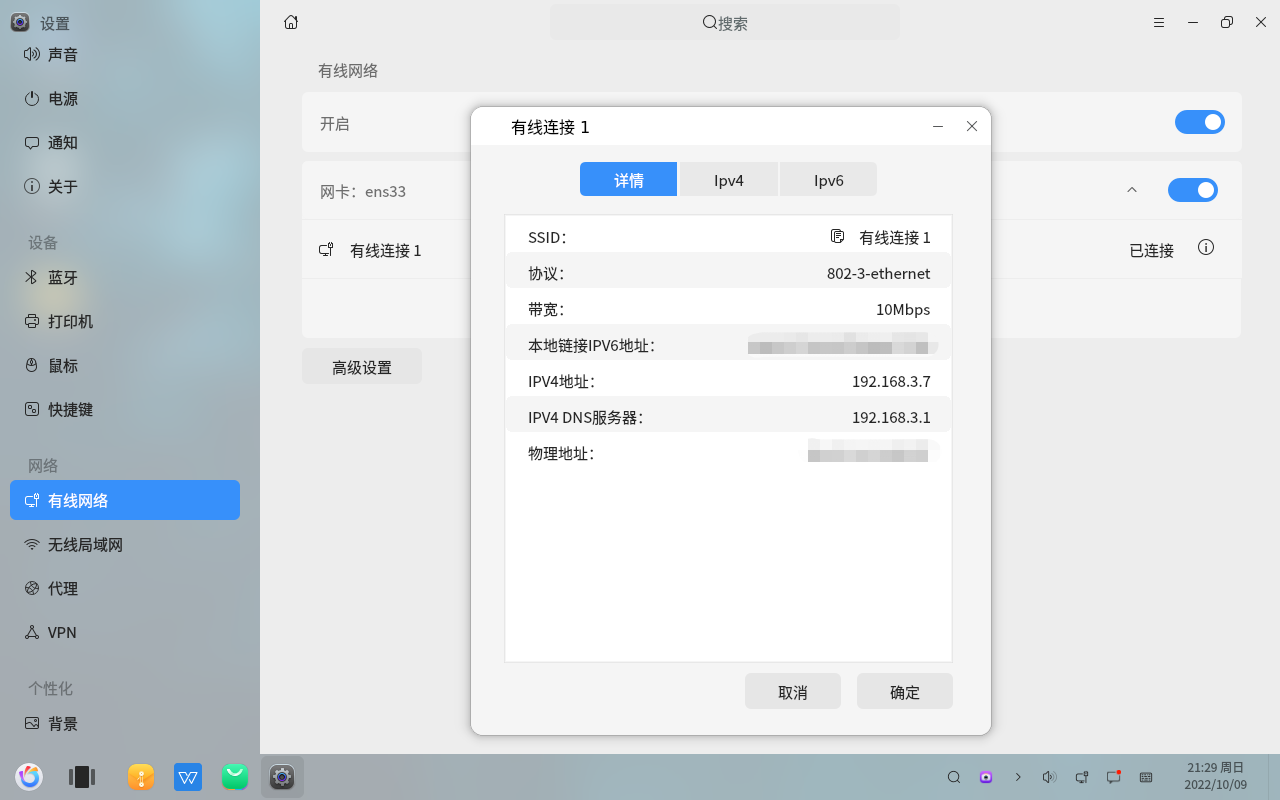Click the 搜索 search field

[x=725, y=22]
